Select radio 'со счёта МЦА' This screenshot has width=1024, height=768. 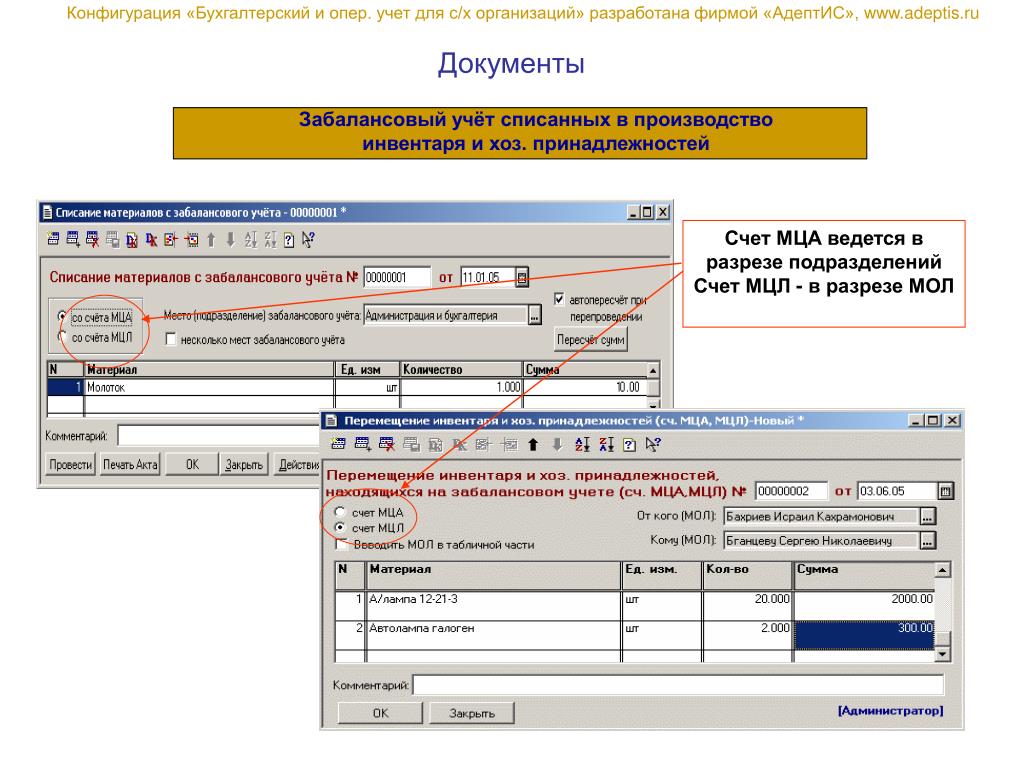pos(62,317)
